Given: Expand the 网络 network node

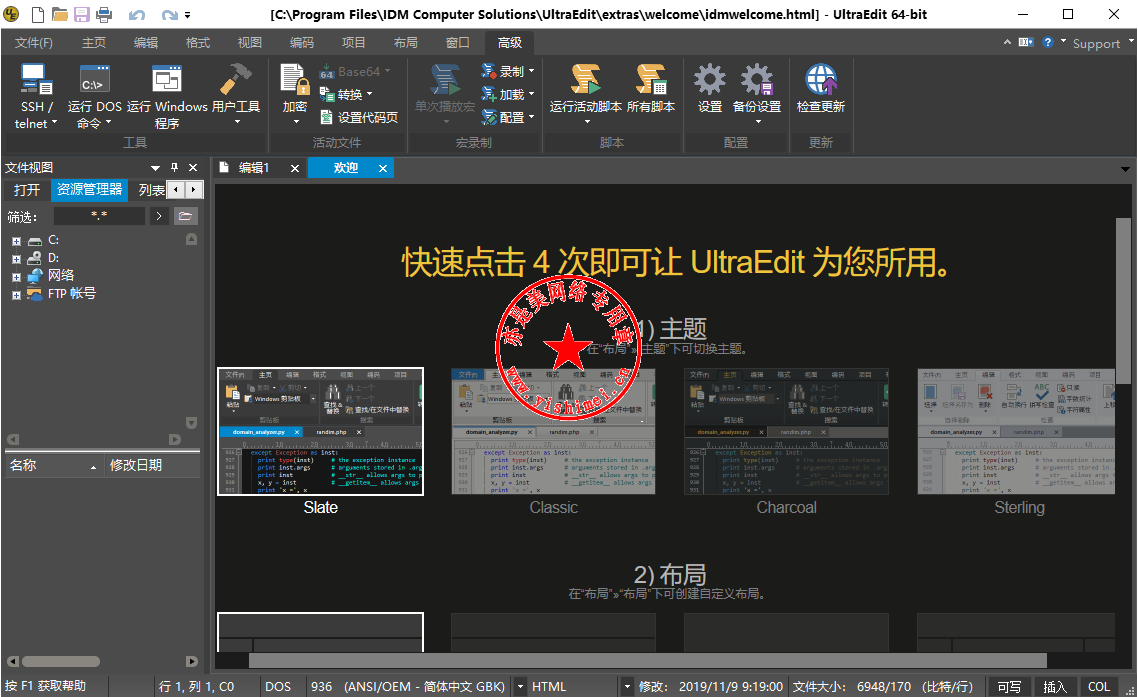Looking at the screenshot, I should click(x=16, y=277).
